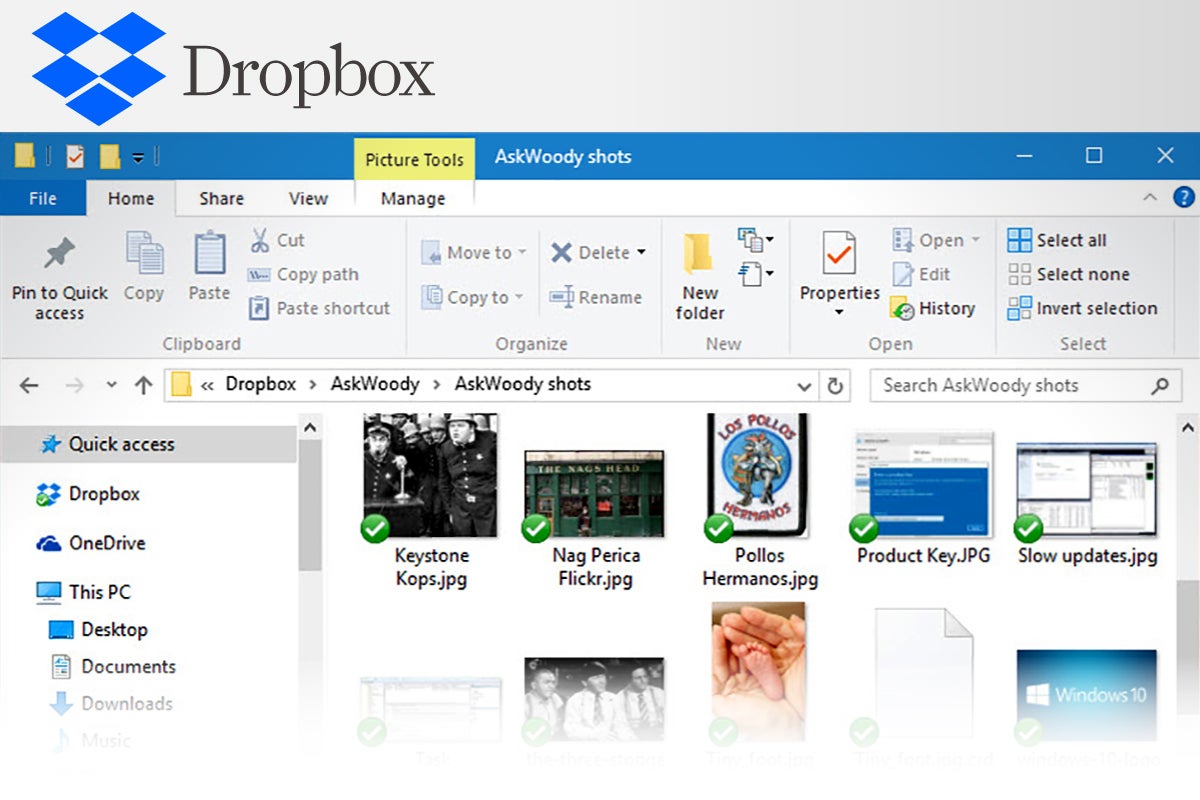
Task: Select the baby foot photo thumbnail
Action: click(758, 672)
